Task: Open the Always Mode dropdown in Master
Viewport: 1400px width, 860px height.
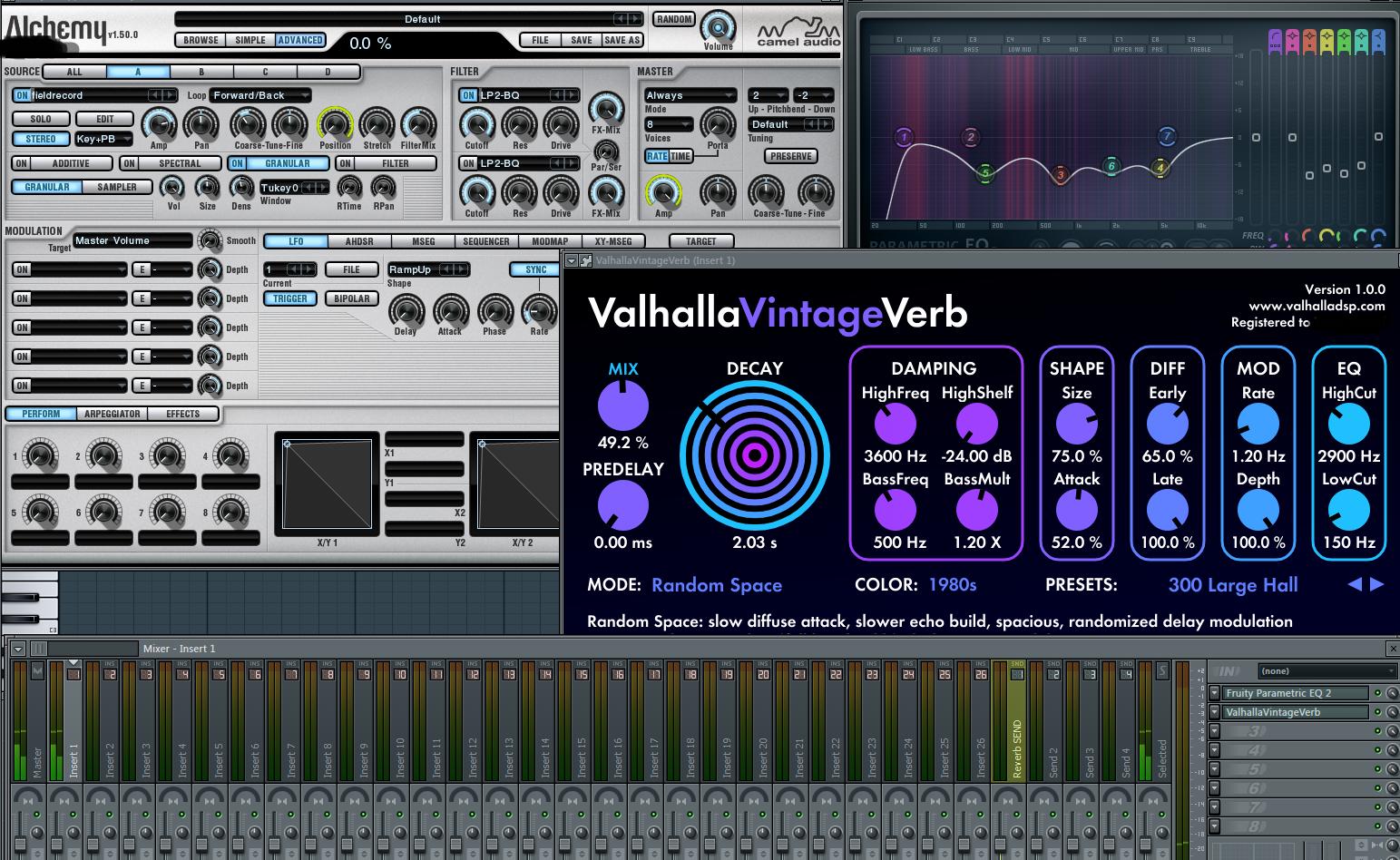Action: (690, 95)
